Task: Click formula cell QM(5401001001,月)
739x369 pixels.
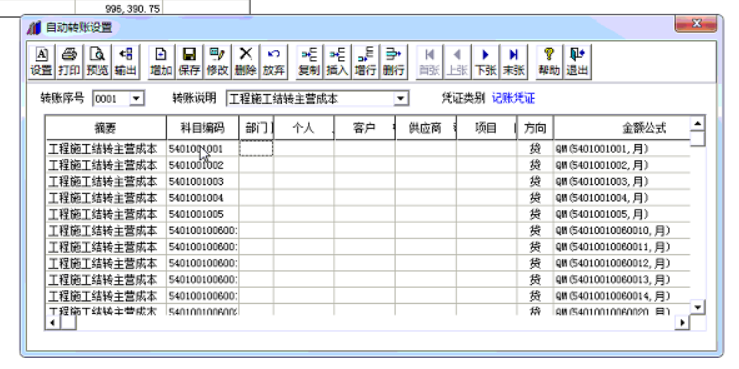Action: (x=622, y=149)
